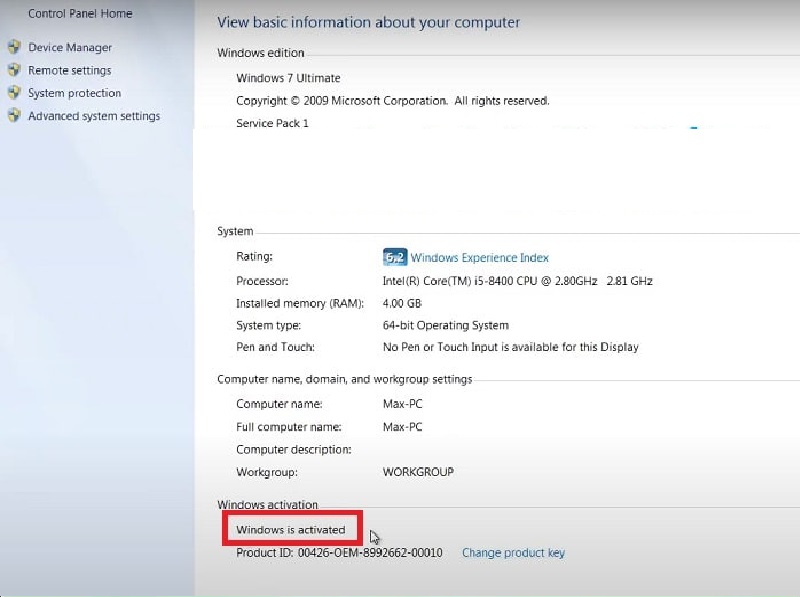
Task: Click the 5.2 rating score badge
Action: pyautogui.click(x=394, y=257)
